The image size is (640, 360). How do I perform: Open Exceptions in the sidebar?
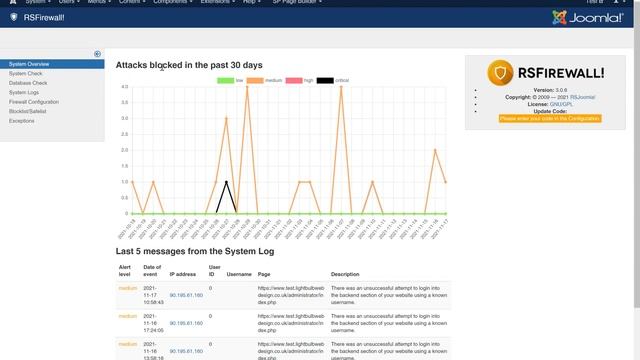click(22, 121)
